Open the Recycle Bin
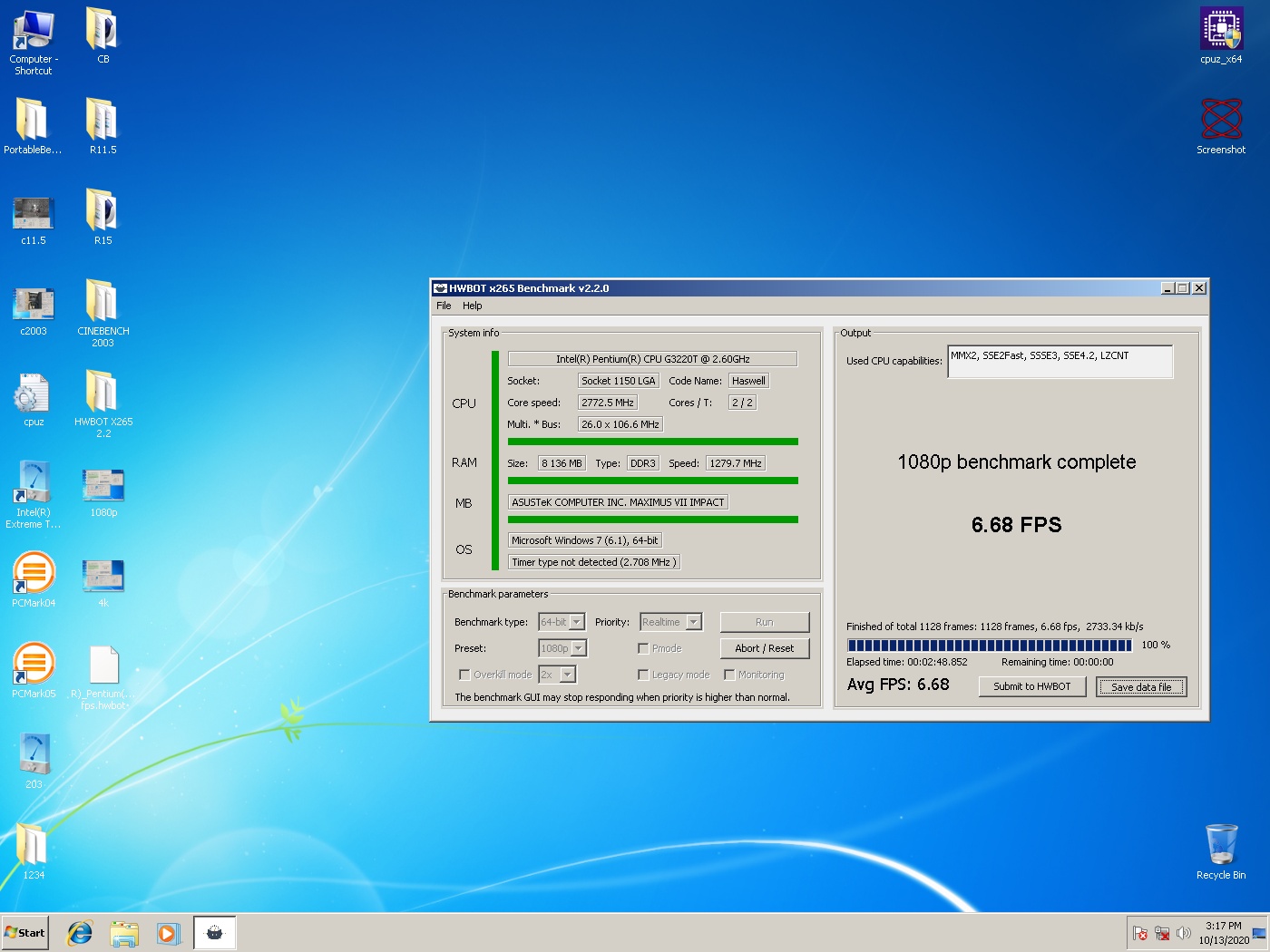This screenshot has width=1270, height=952. pyautogui.click(x=1221, y=851)
